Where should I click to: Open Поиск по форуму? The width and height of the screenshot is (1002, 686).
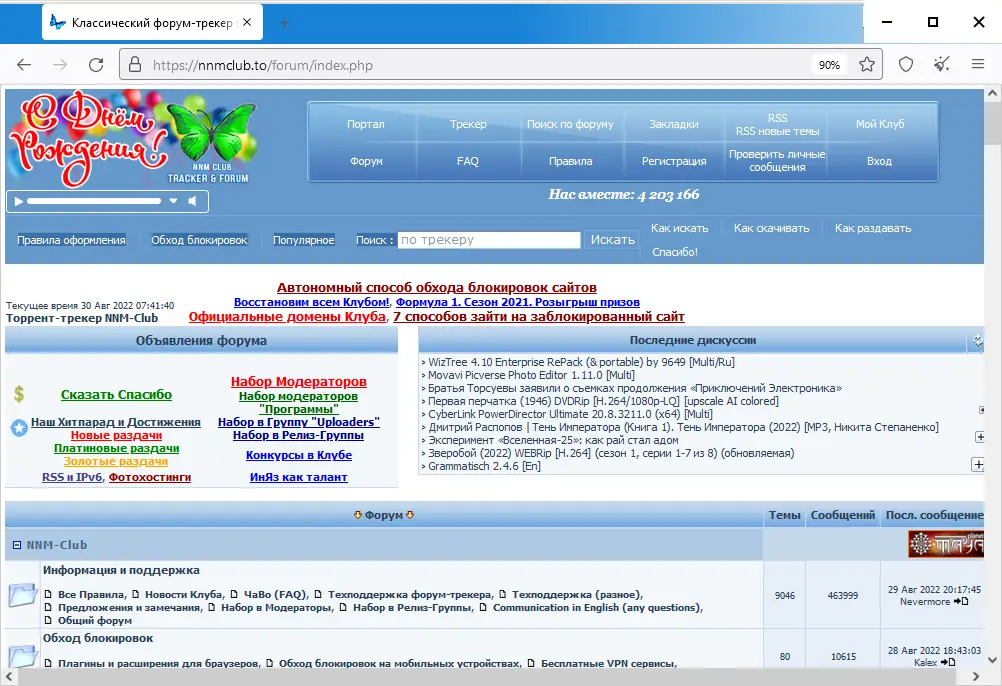pyautogui.click(x=570, y=124)
